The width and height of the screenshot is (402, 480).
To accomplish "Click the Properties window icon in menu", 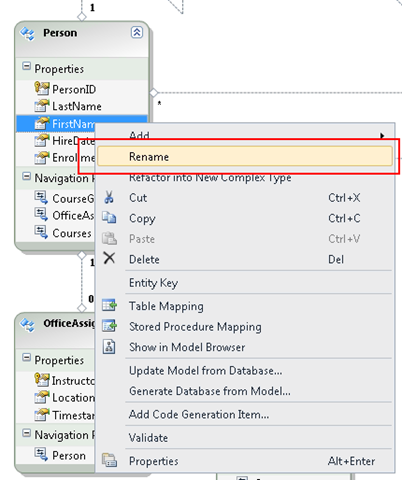I will coord(109,461).
